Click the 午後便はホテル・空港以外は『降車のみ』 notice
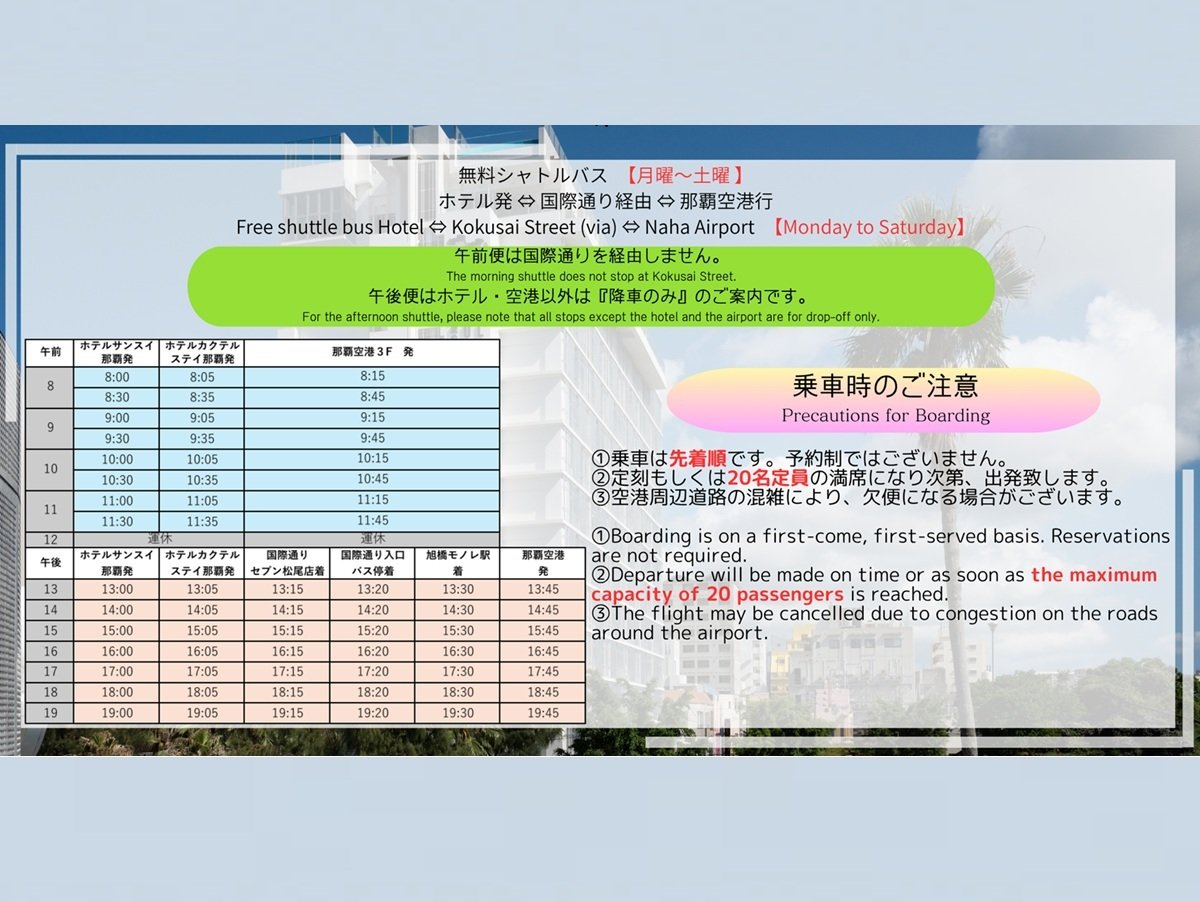1200x902 pixels. [590, 296]
